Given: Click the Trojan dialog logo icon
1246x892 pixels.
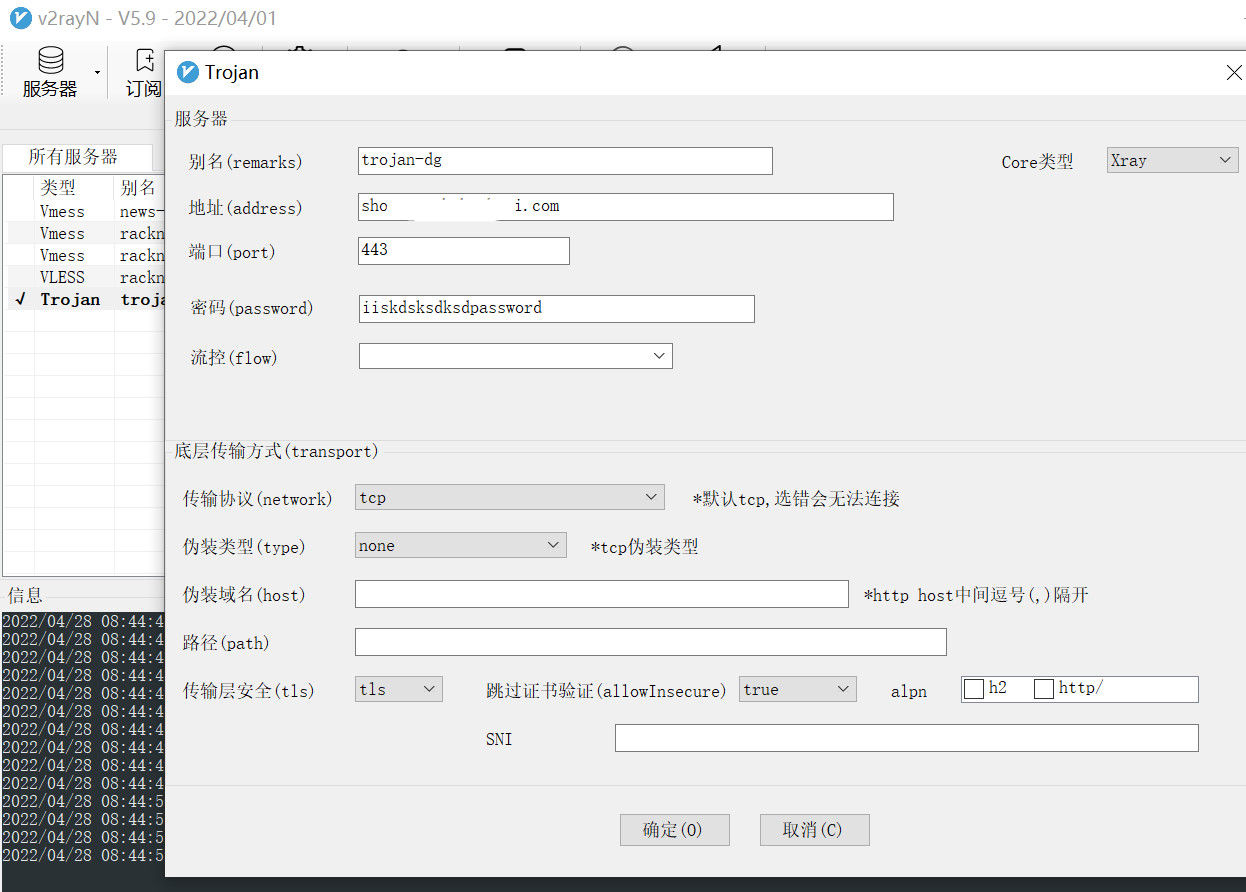Looking at the screenshot, I should coord(187,72).
